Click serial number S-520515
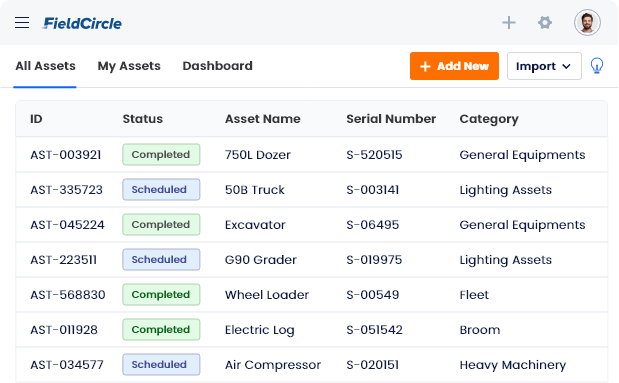Viewport: 619px width, 383px height. click(x=374, y=155)
